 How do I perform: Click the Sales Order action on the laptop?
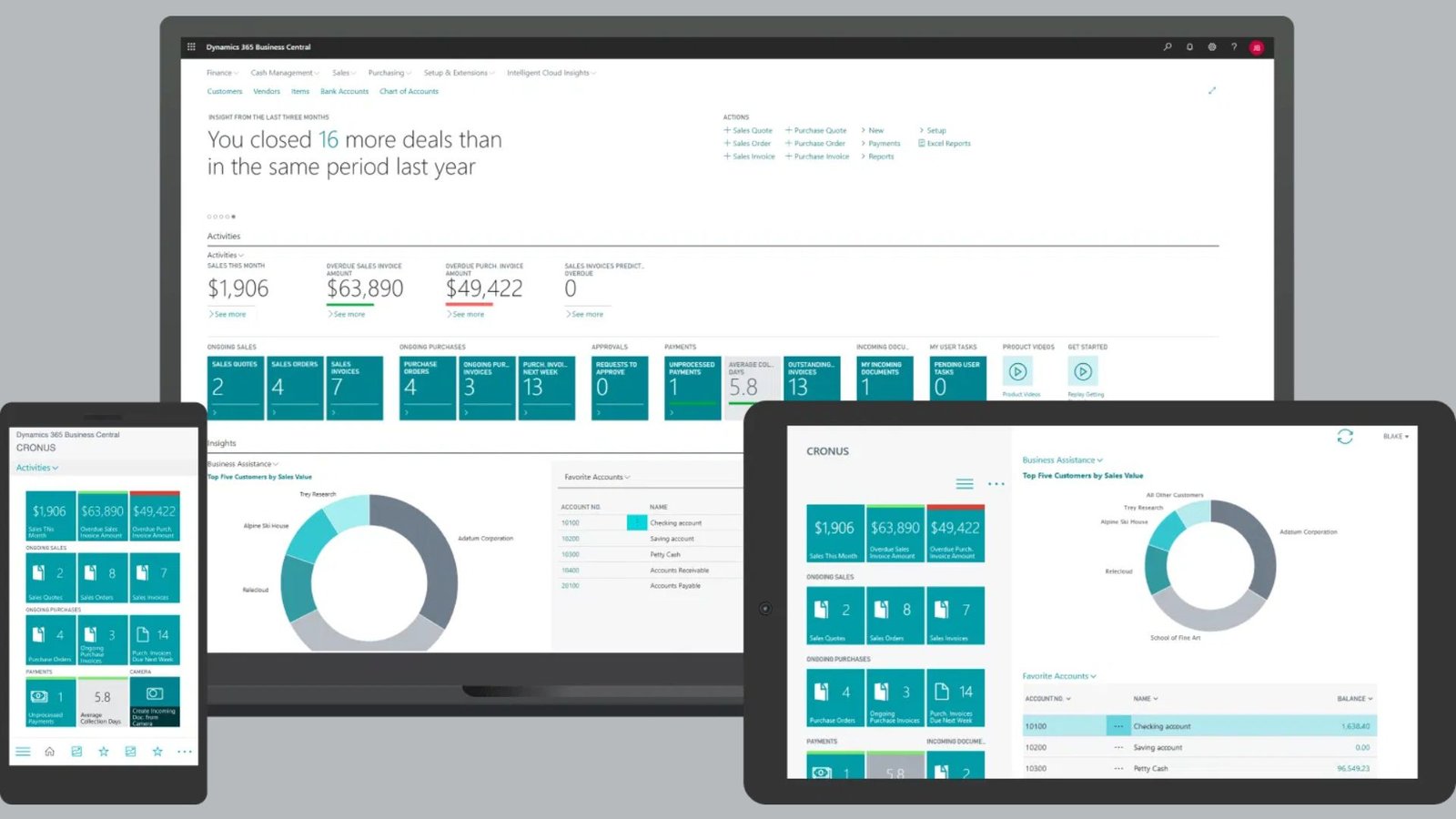click(x=747, y=143)
